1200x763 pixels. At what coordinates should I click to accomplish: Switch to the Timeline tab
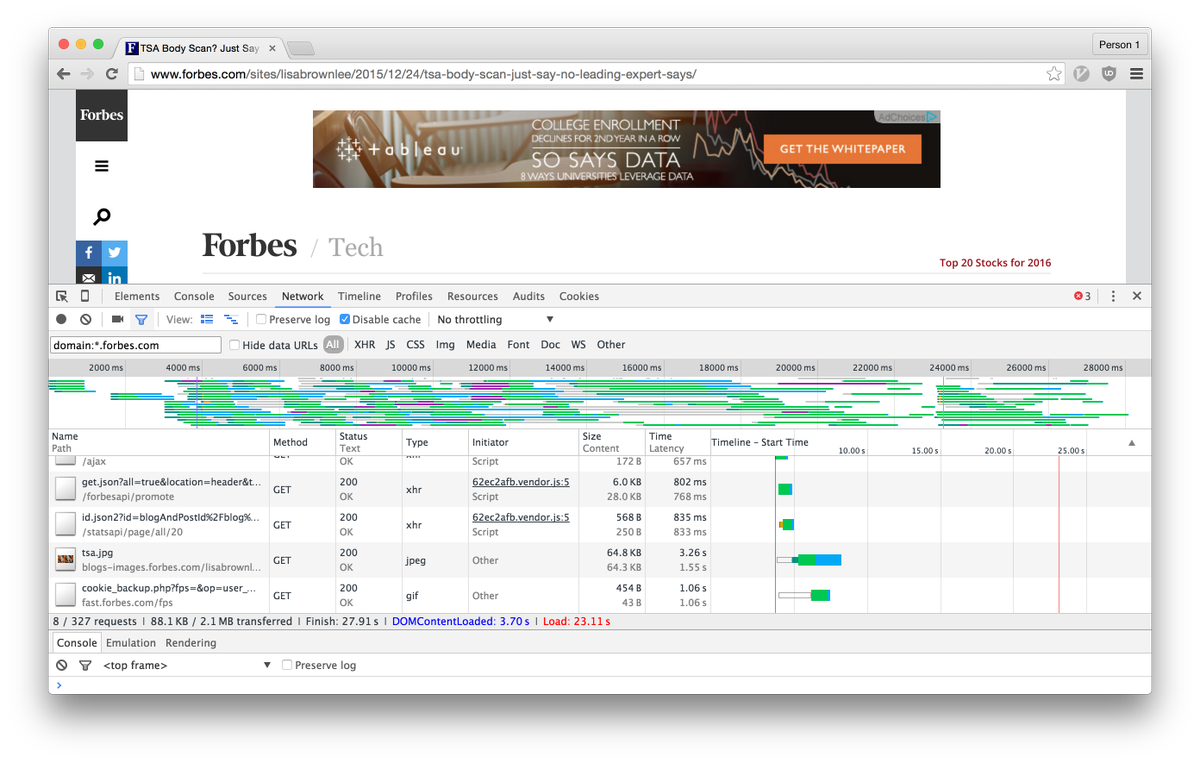pos(359,296)
